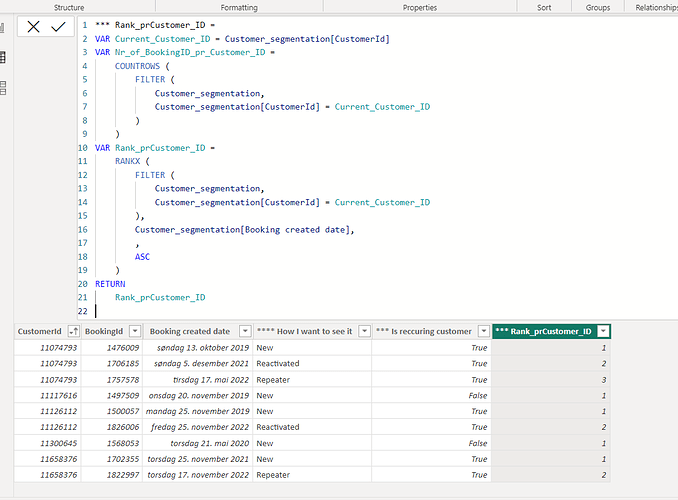The width and height of the screenshot is (678, 500).
Task: Select date cell fredag 25. november 2022
Action: point(200,427)
